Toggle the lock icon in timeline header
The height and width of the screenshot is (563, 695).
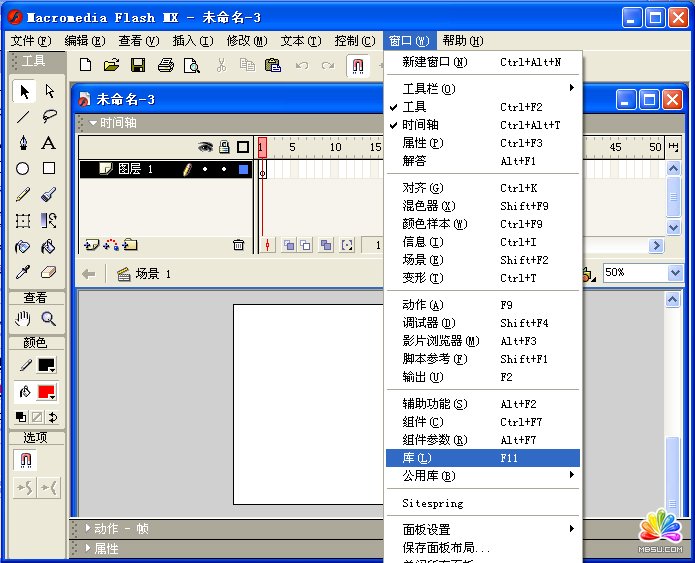[x=224, y=147]
